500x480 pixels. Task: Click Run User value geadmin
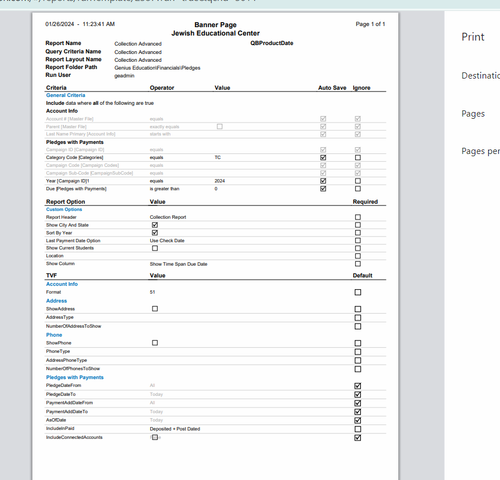pos(124,76)
